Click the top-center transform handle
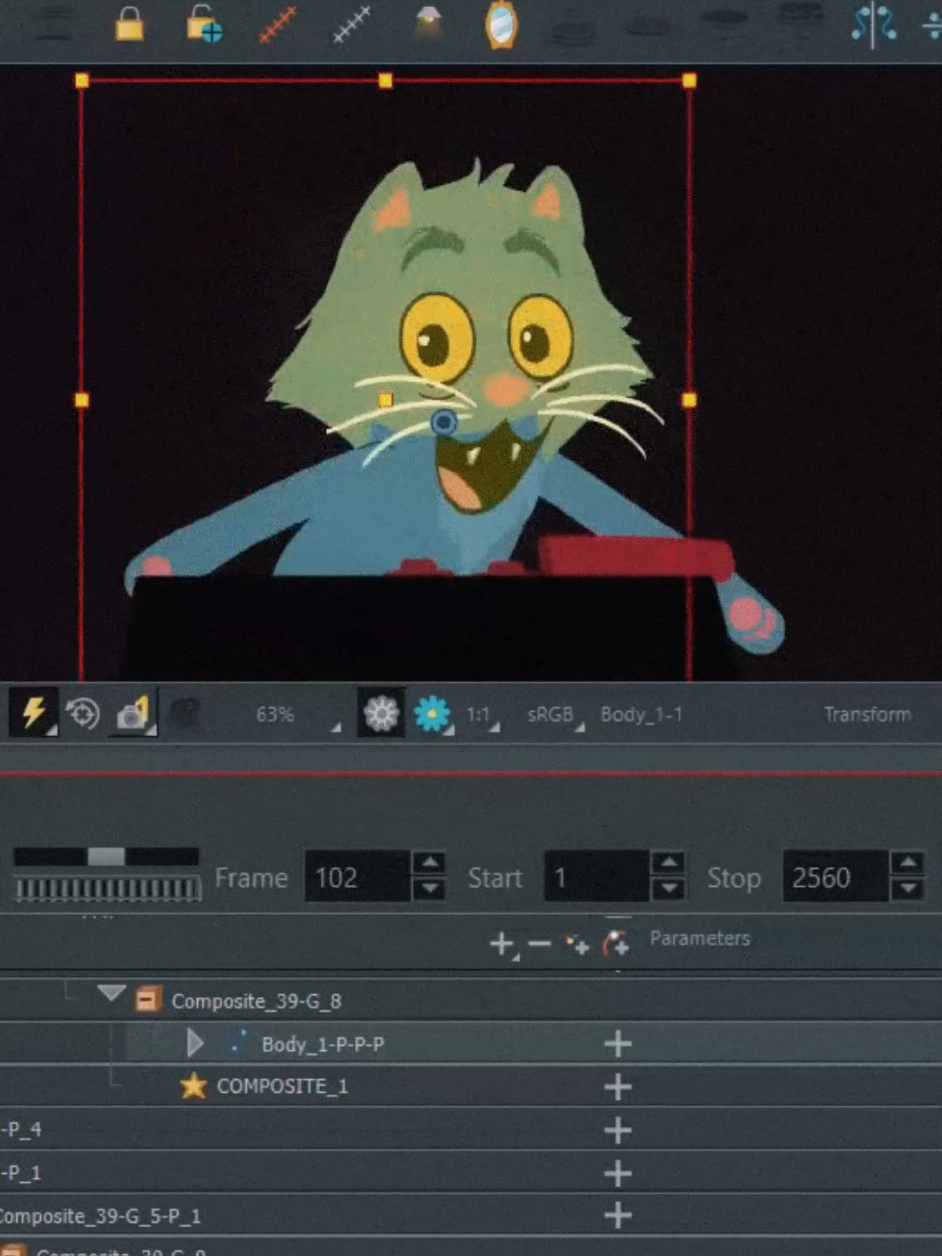 pos(385,80)
